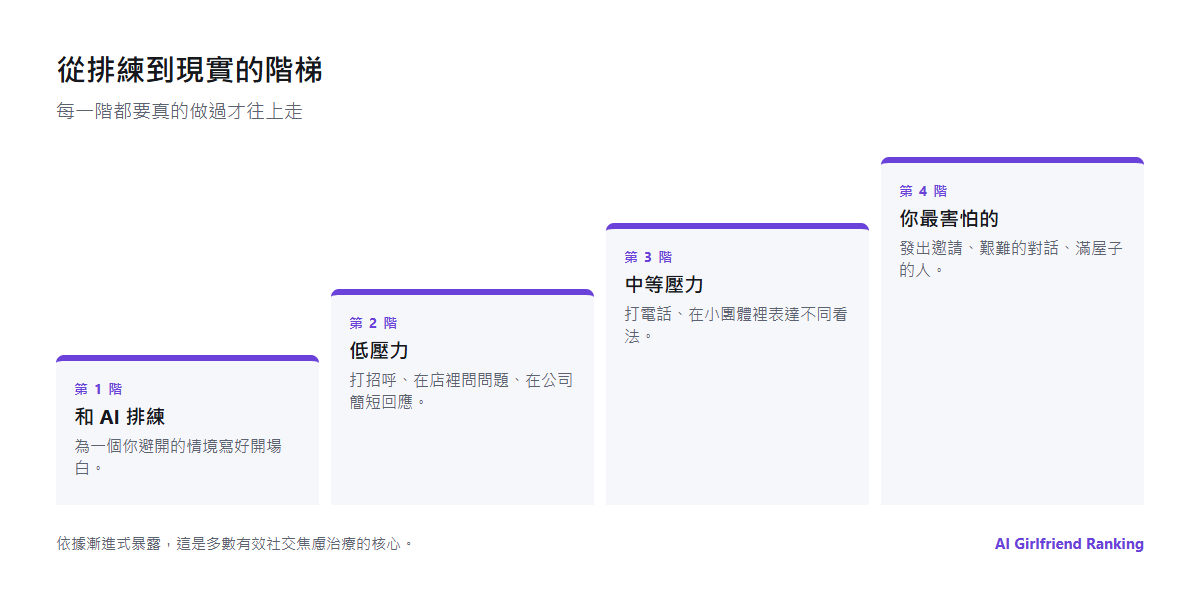Click the footnote 依據漸進式暴露
Viewport: 1200px width, 593px height.
(235, 544)
